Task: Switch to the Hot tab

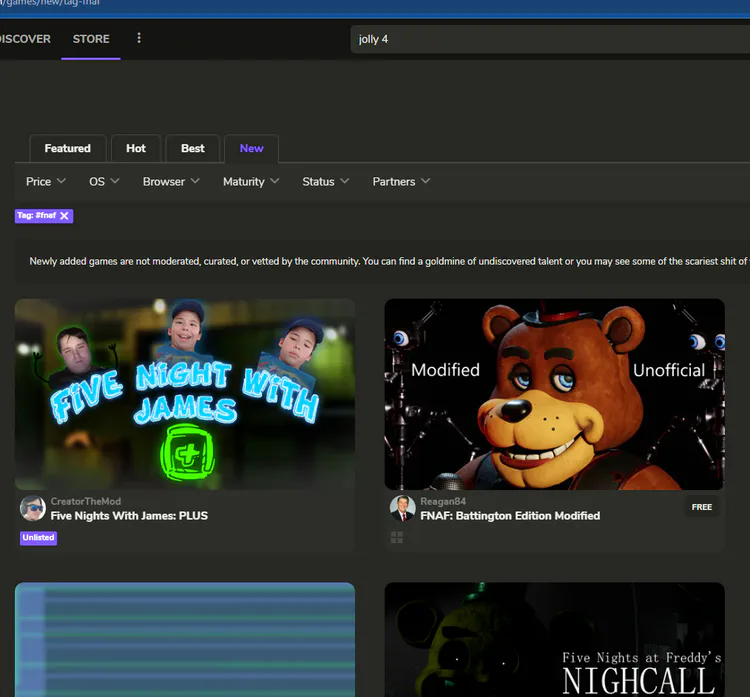Action: tap(136, 148)
